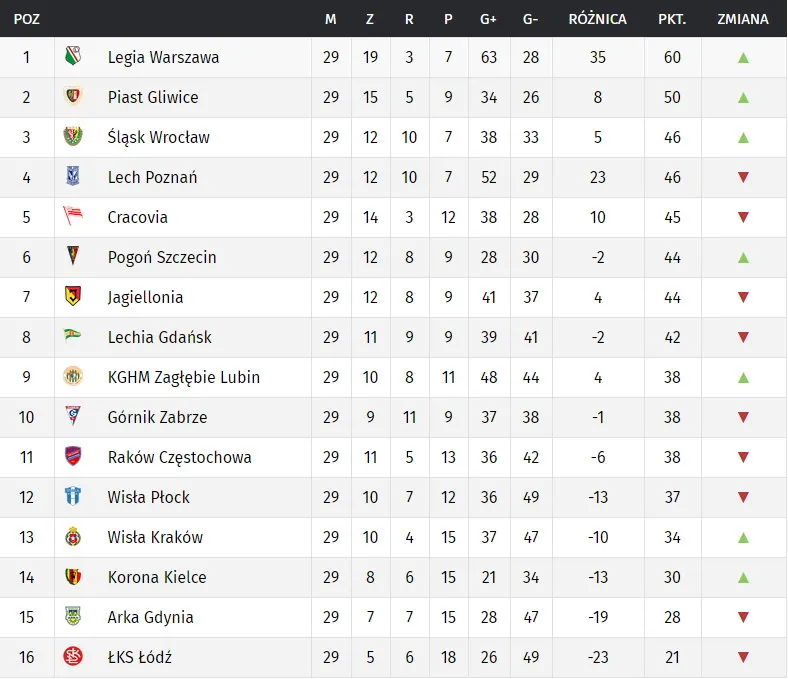Click Korona Kielce points value 30
The image size is (788, 679).
pyautogui.click(x=672, y=577)
